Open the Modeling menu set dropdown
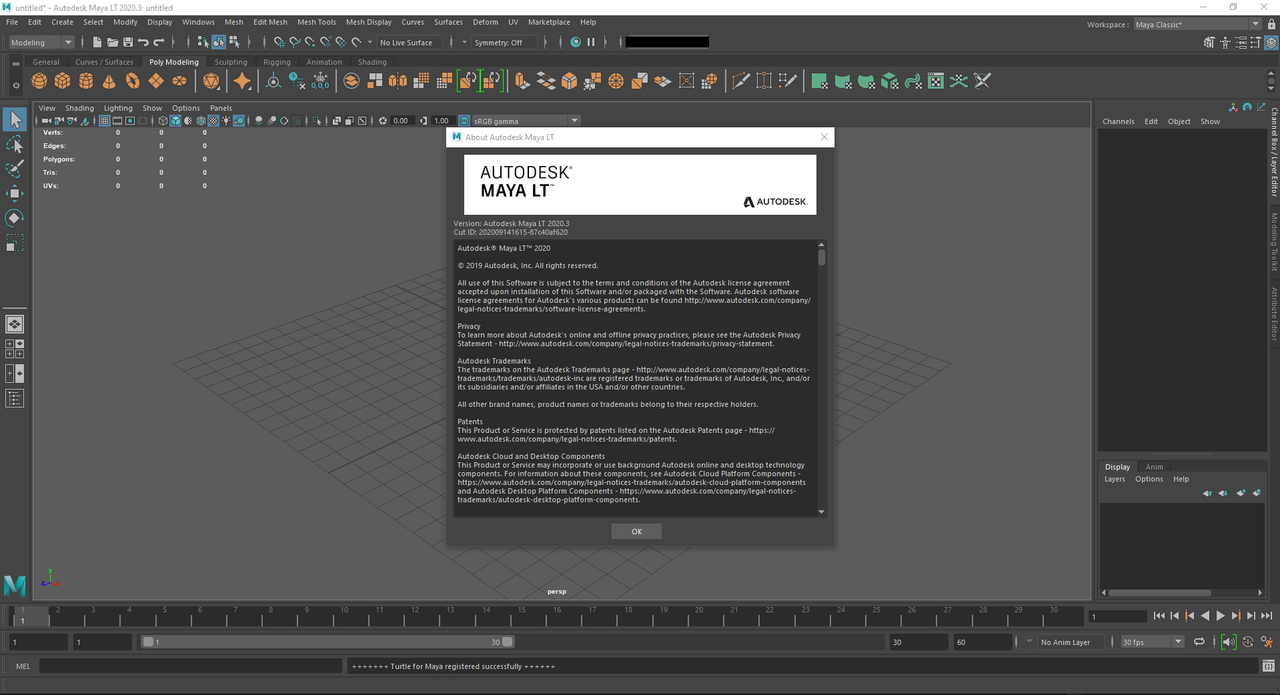This screenshot has width=1280, height=695. [41, 42]
